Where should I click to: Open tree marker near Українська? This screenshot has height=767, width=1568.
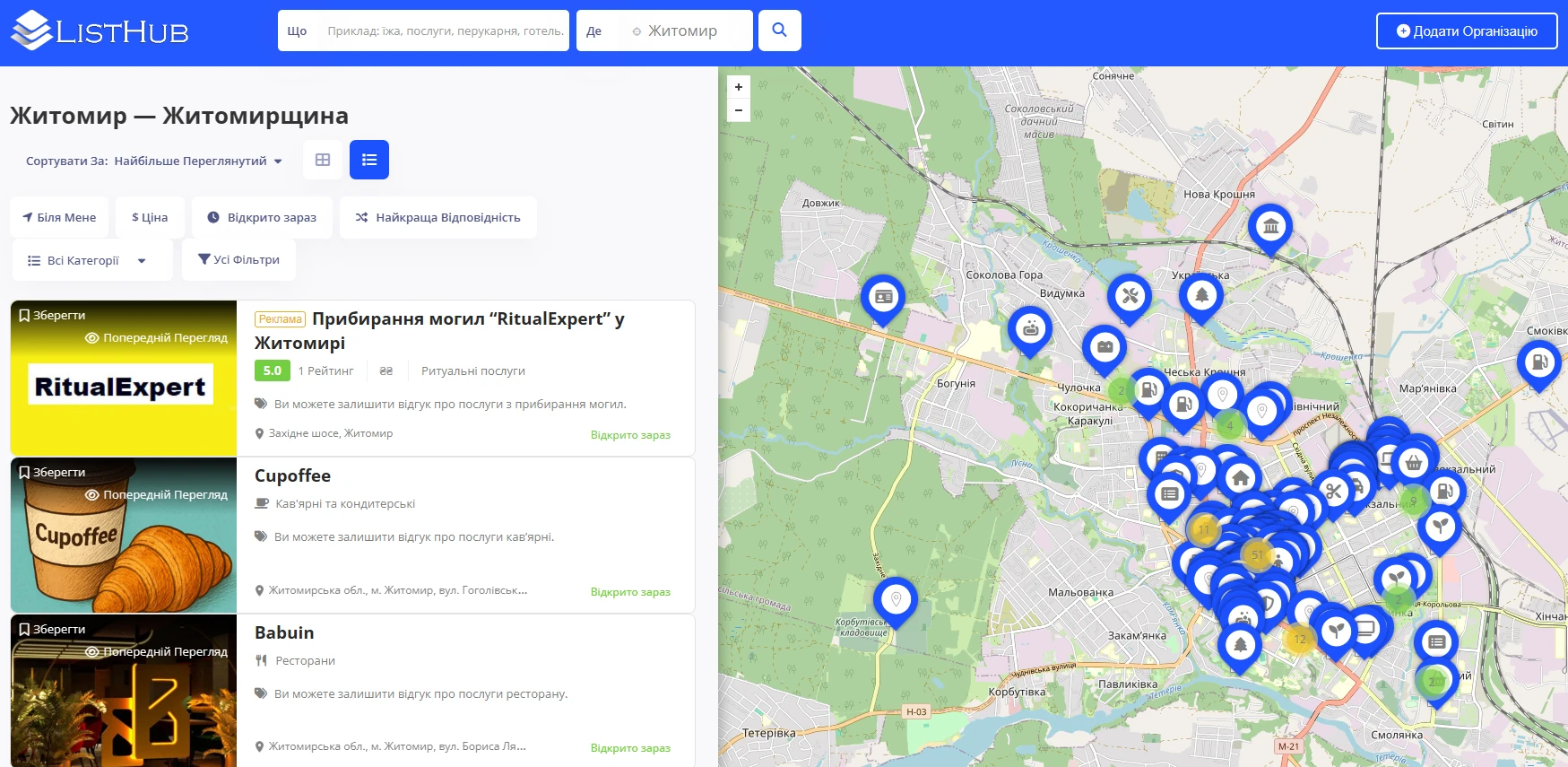[1201, 295]
